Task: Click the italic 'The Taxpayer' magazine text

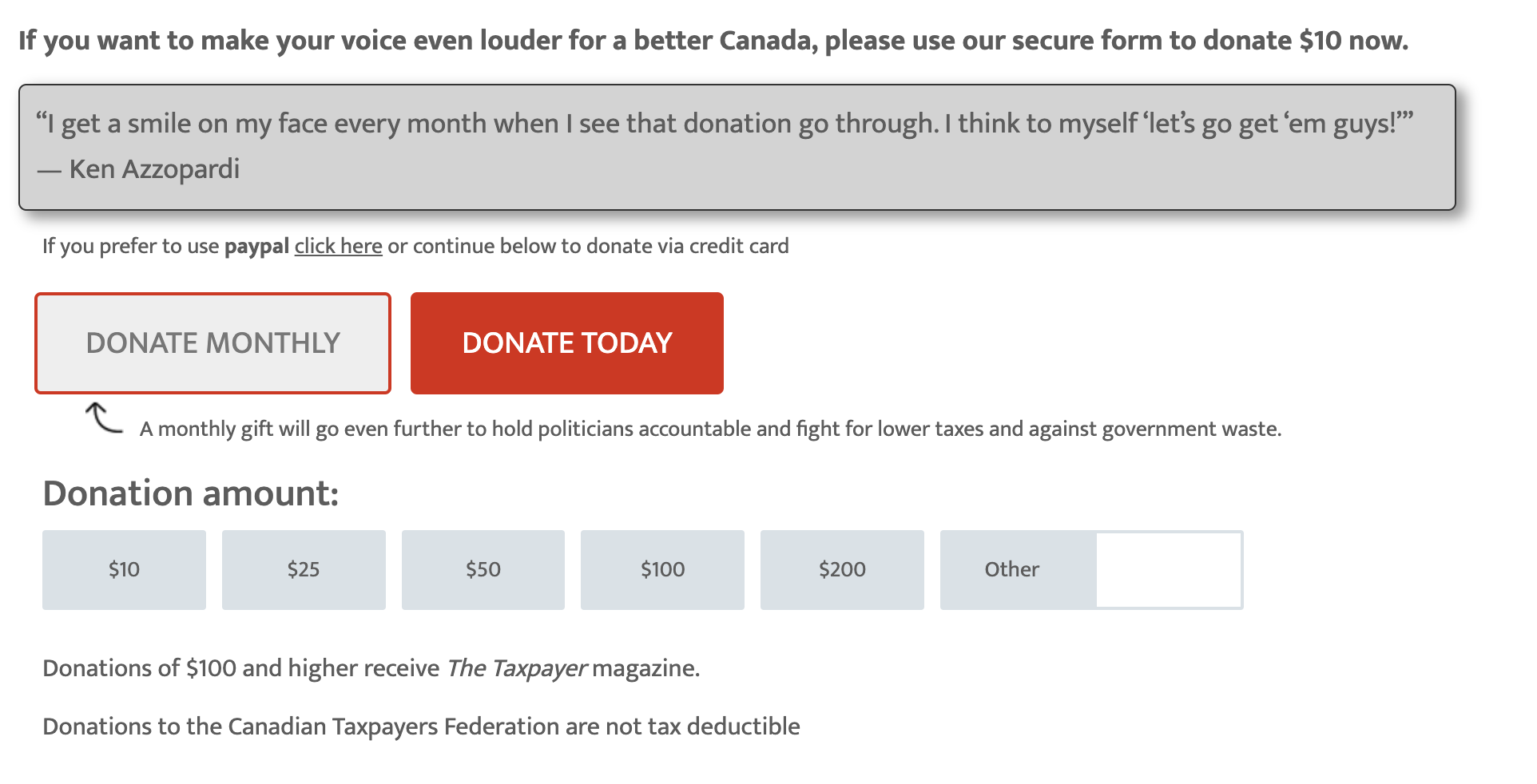Action: [517, 668]
